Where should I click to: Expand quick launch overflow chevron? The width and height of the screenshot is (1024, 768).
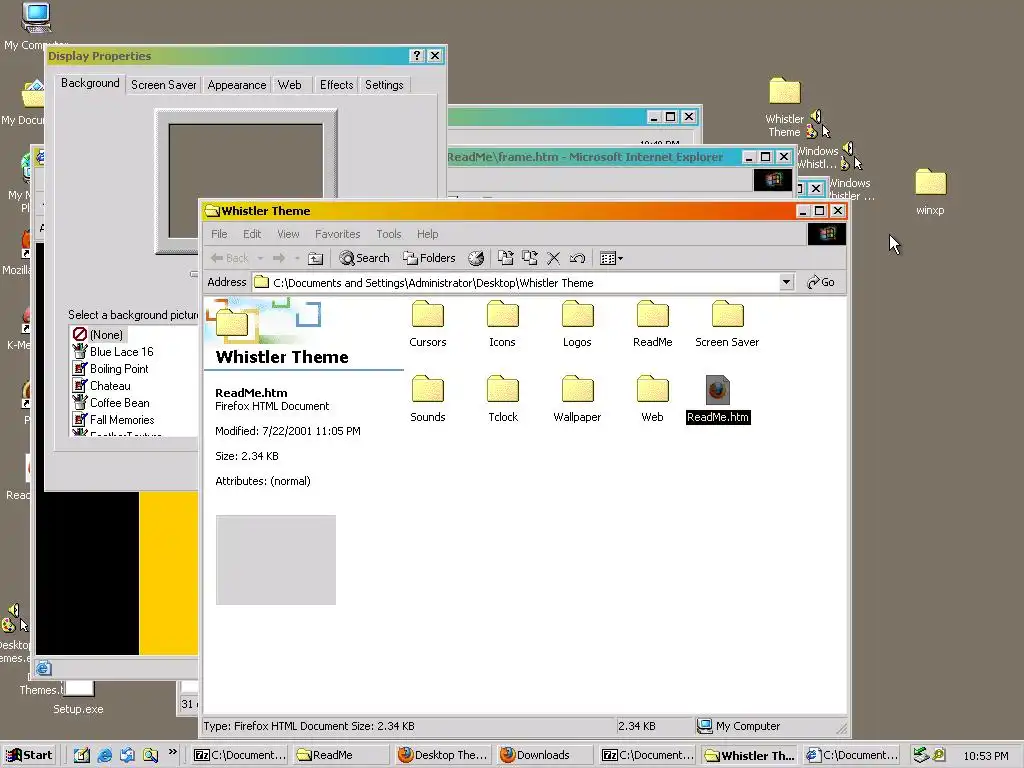[x=172, y=752]
